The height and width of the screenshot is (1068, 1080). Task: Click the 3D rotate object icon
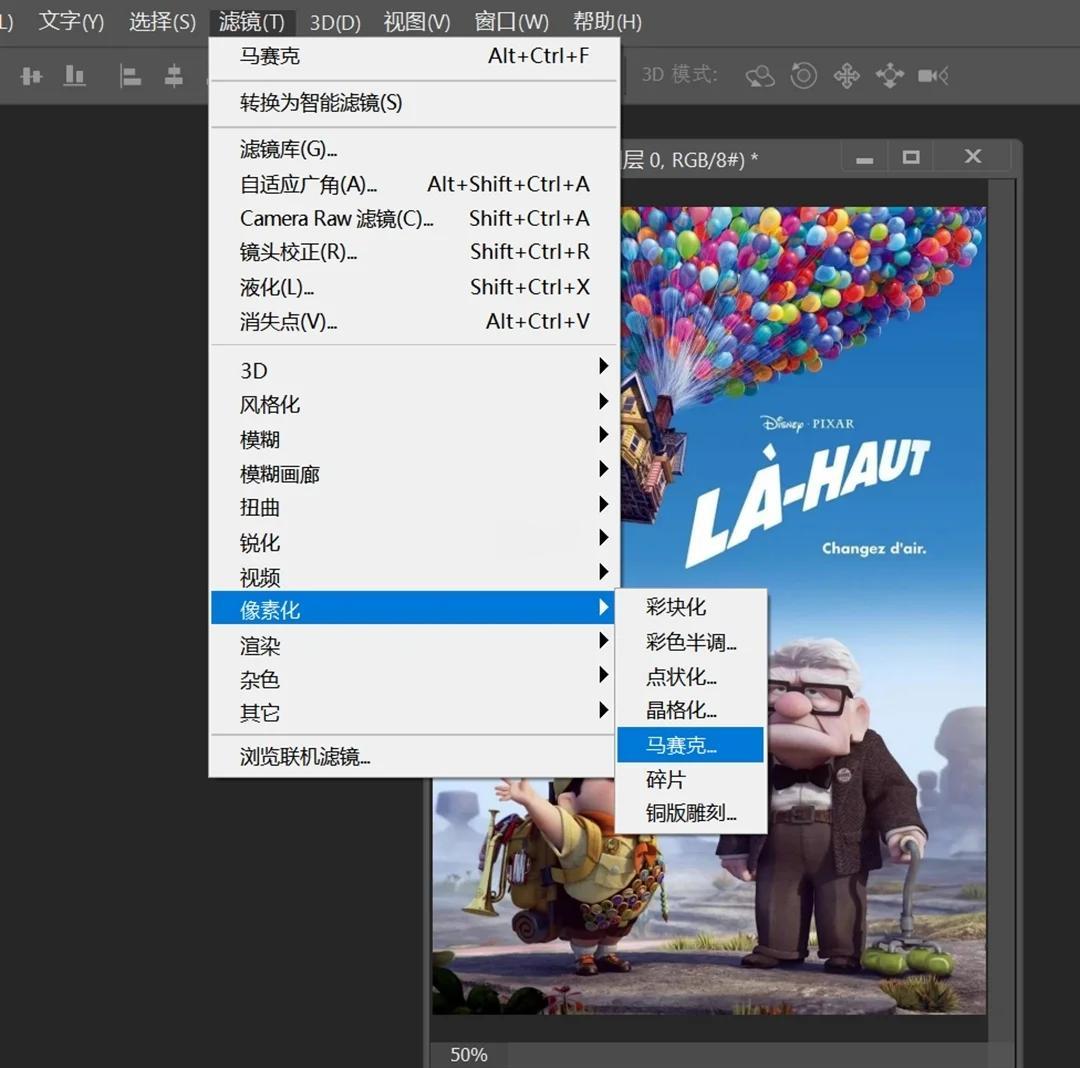pyautogui.click(x=760, y=76)
